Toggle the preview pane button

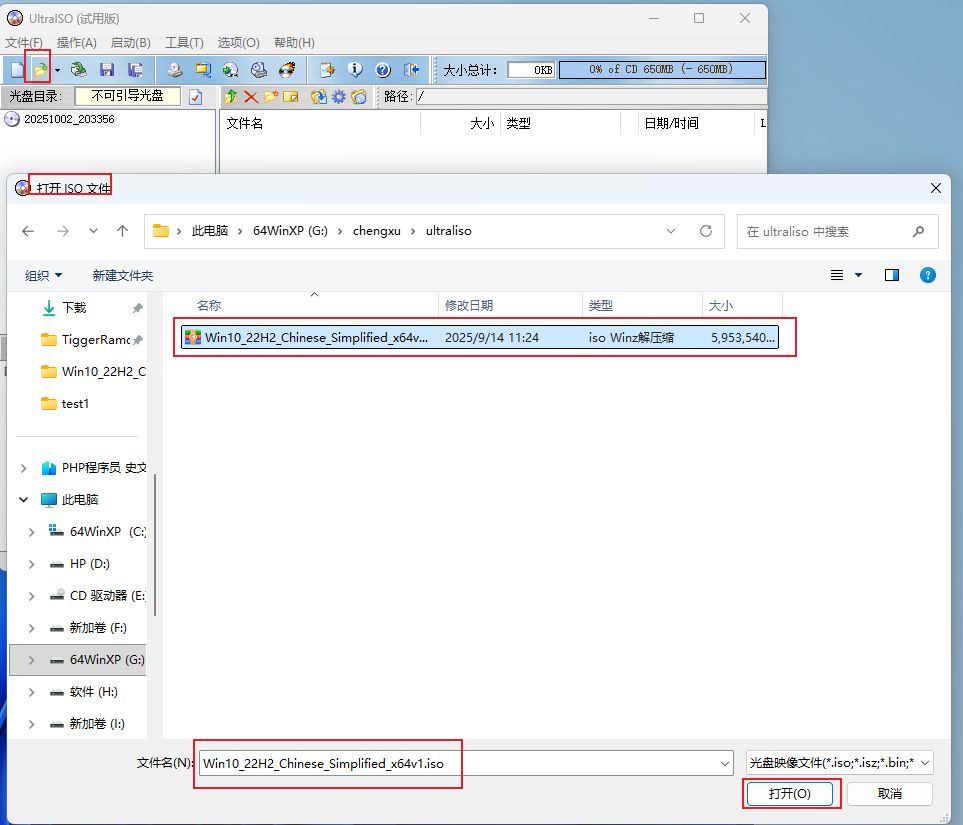pyautogui.click(x=892, y=275)
